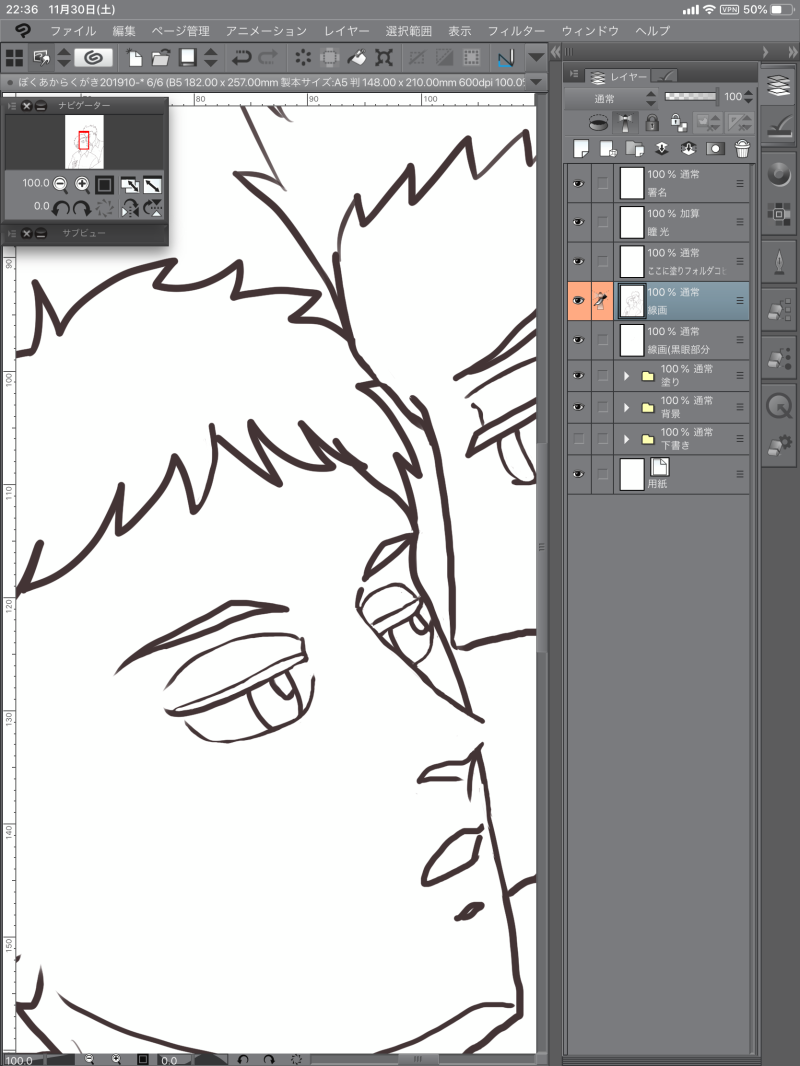Toggle clip to layer below icon
This screenshot has width=800, height=1066.
(x=598, y=123)
